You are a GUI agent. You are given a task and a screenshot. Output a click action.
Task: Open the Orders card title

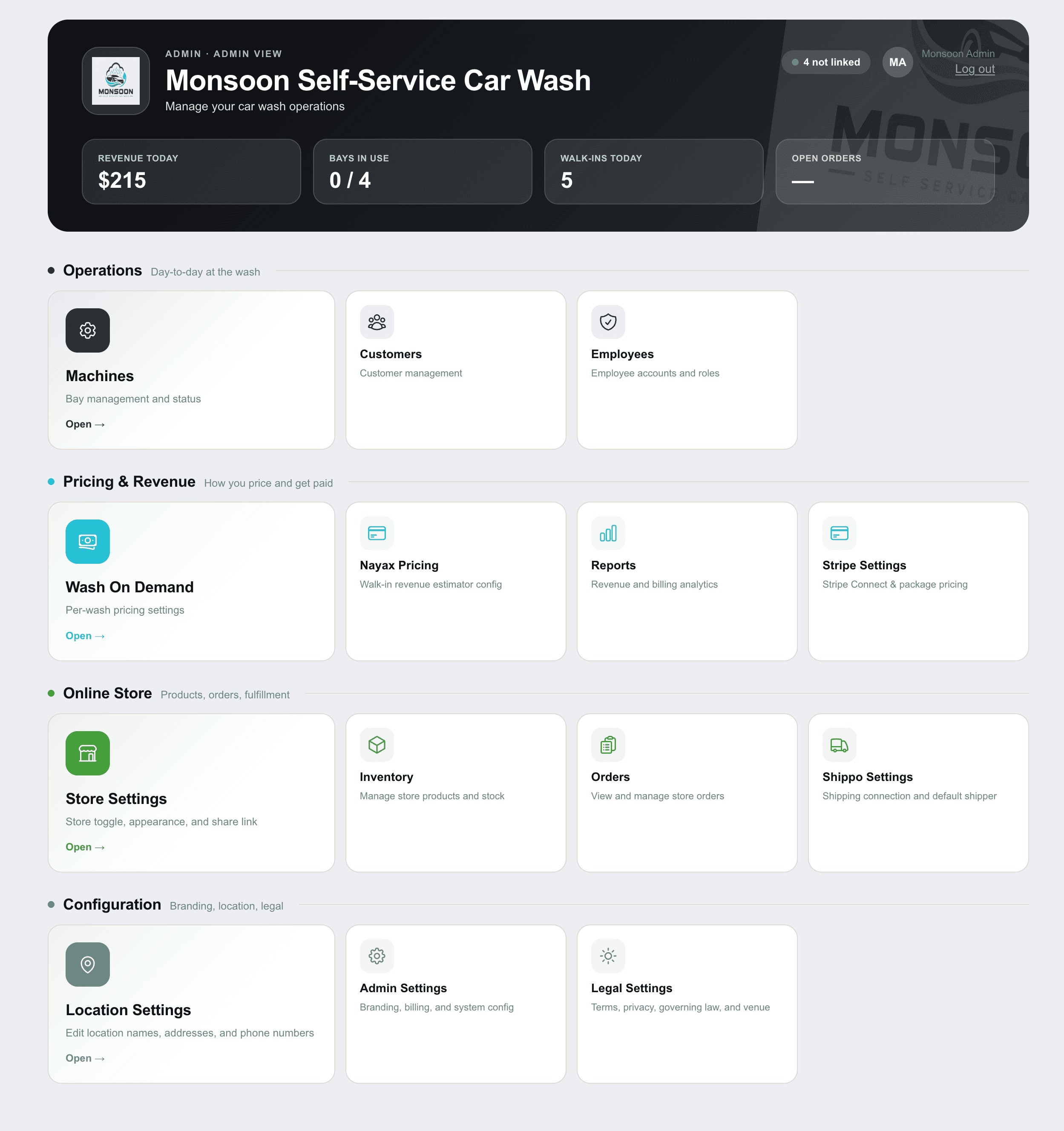pos(610,777)
